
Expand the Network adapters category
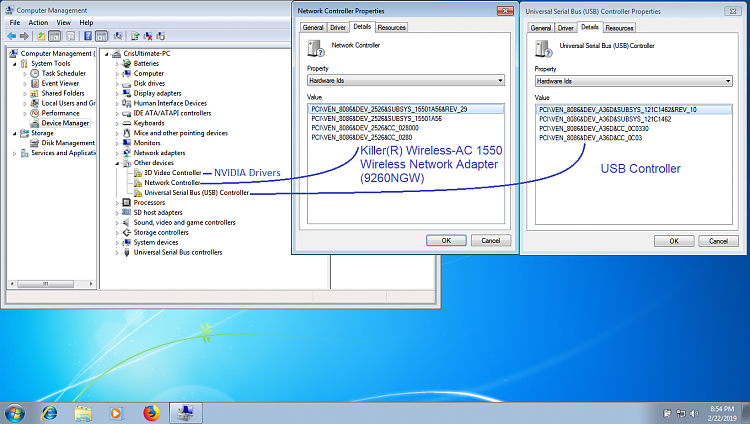tap(117, 153)
